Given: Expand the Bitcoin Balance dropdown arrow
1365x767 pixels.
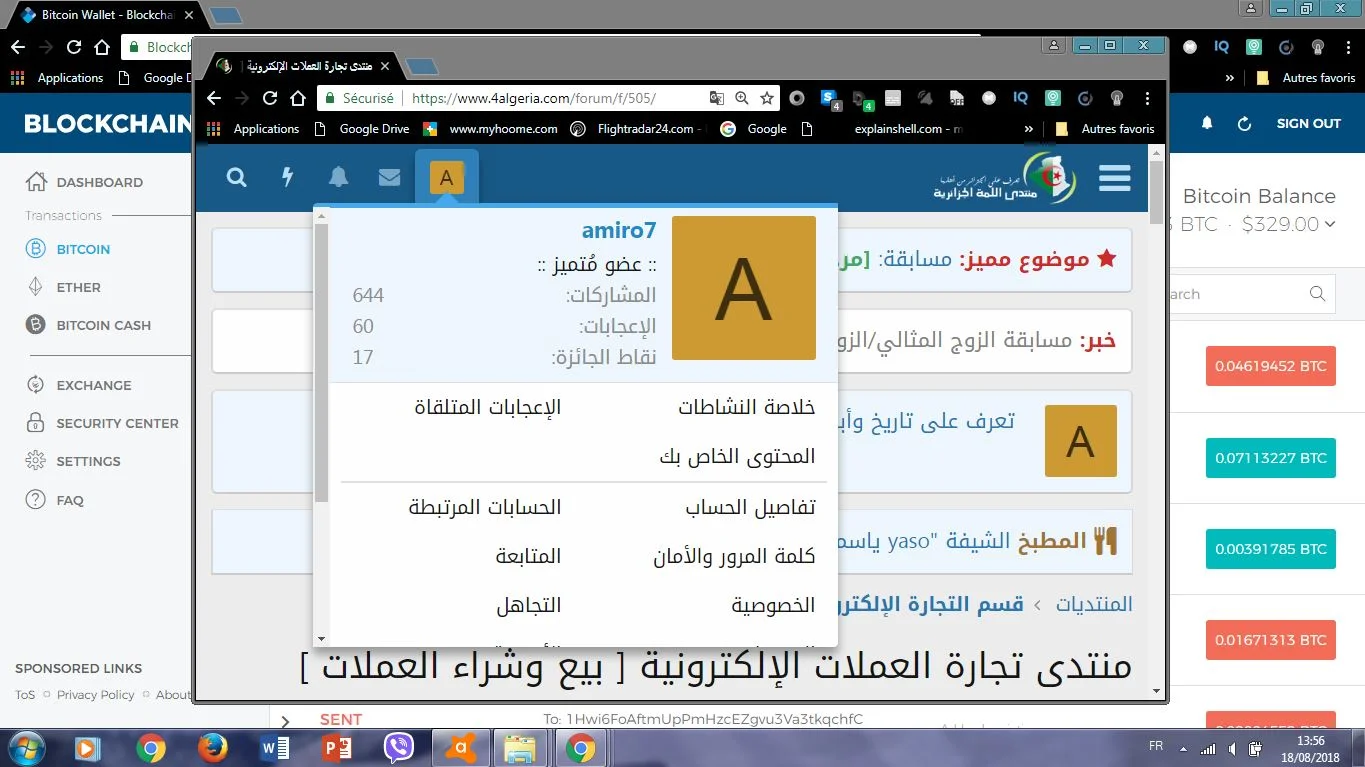Looking at the screenshot, I should coord(1330,224).
